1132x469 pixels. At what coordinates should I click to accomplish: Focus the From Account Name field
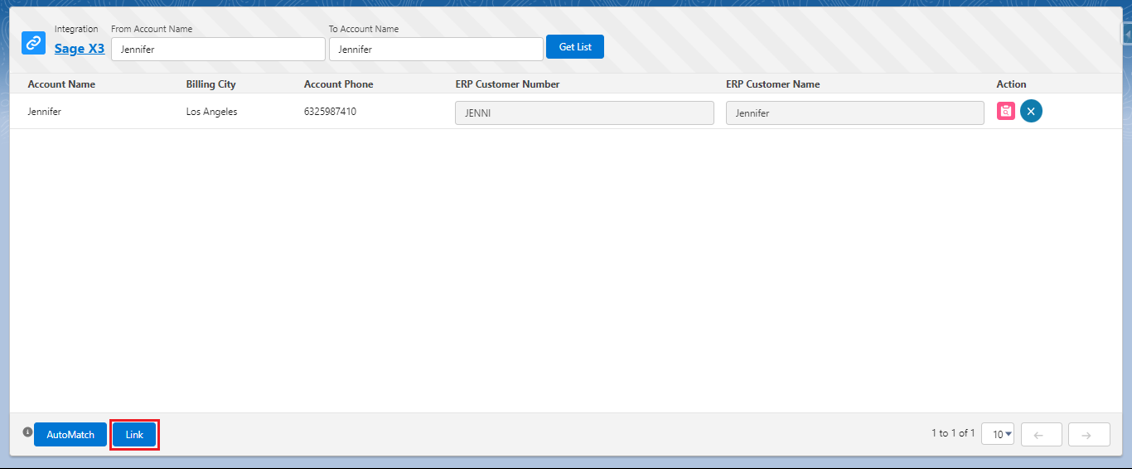pyautogui.click(x=218, y=49)
